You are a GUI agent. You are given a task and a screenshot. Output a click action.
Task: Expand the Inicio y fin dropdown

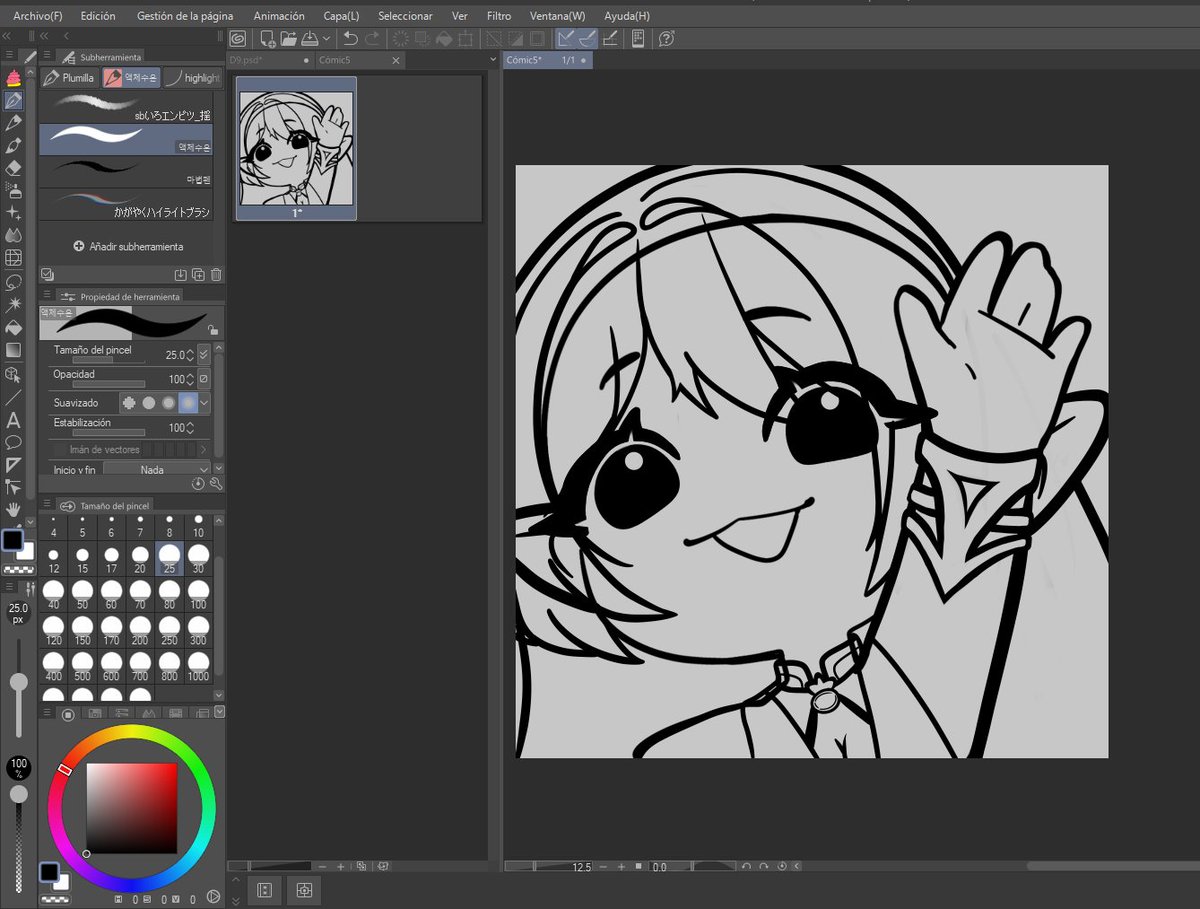pyautogui.click(x=157, y=469)
